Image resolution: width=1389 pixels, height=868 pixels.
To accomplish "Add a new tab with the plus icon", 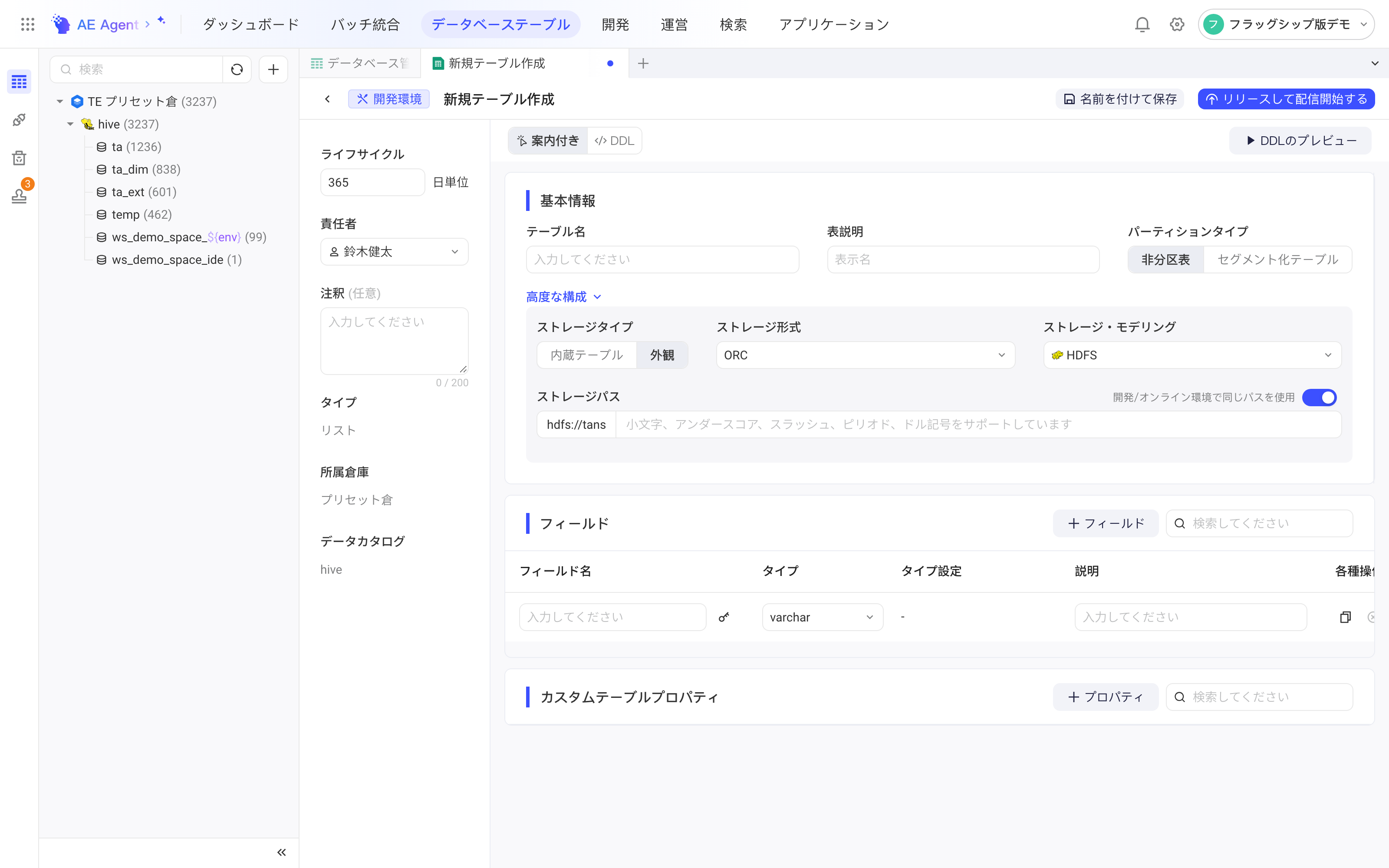I will coord(643,63).
